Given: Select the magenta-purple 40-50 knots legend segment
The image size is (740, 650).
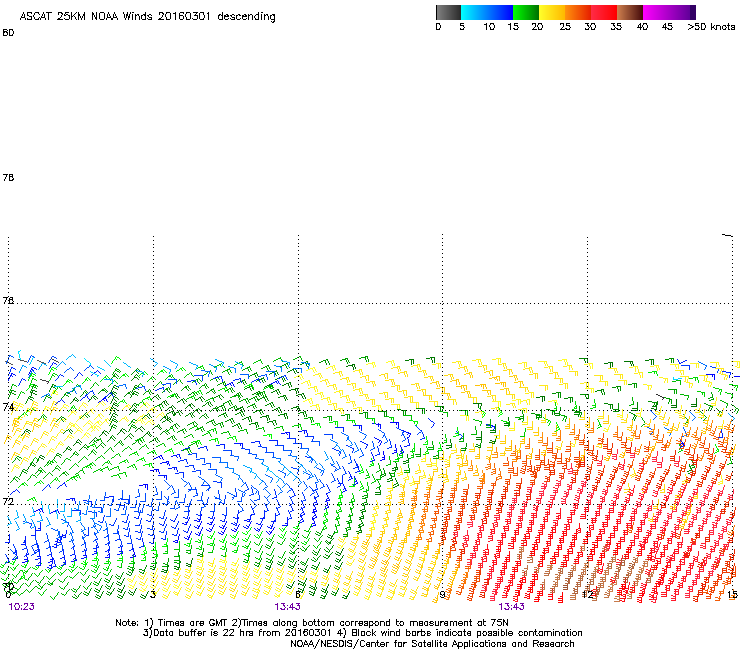Looking at the screenshot, I should point(669,12).
